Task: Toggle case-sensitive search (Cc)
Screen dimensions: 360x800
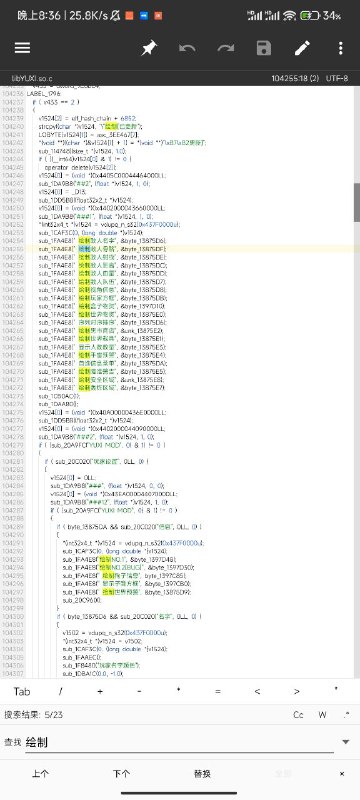Action: 298,715
